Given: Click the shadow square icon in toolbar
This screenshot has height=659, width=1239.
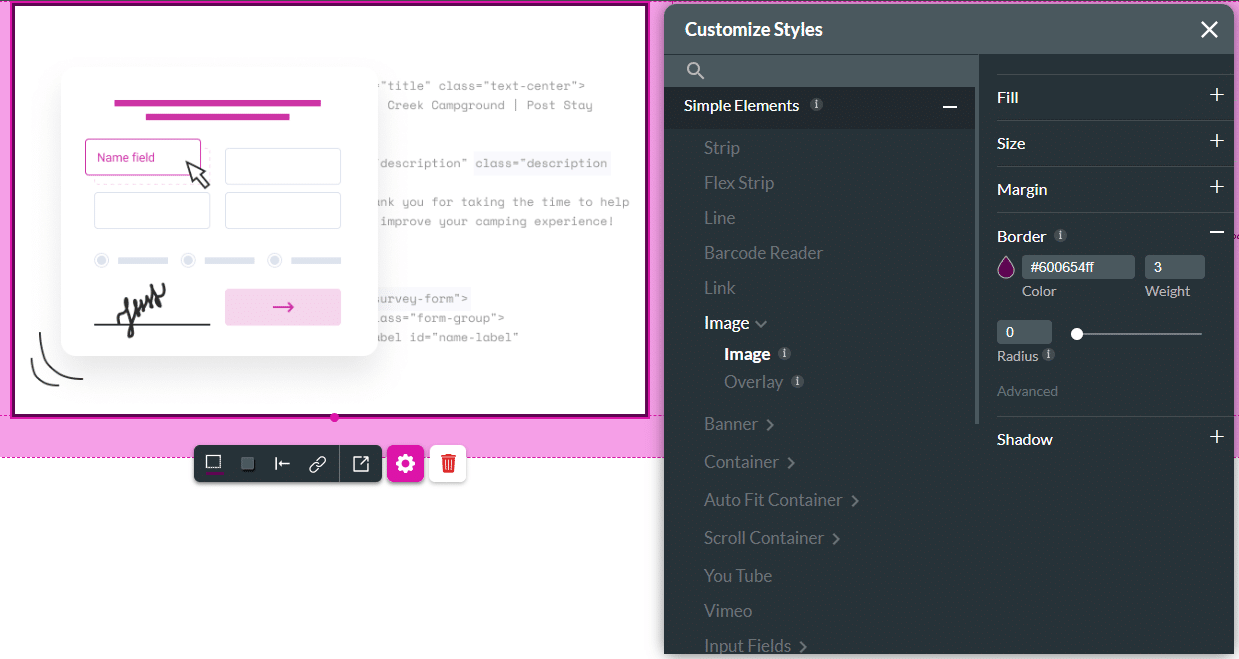Looking at the screenshot, I should click(248, 463).
